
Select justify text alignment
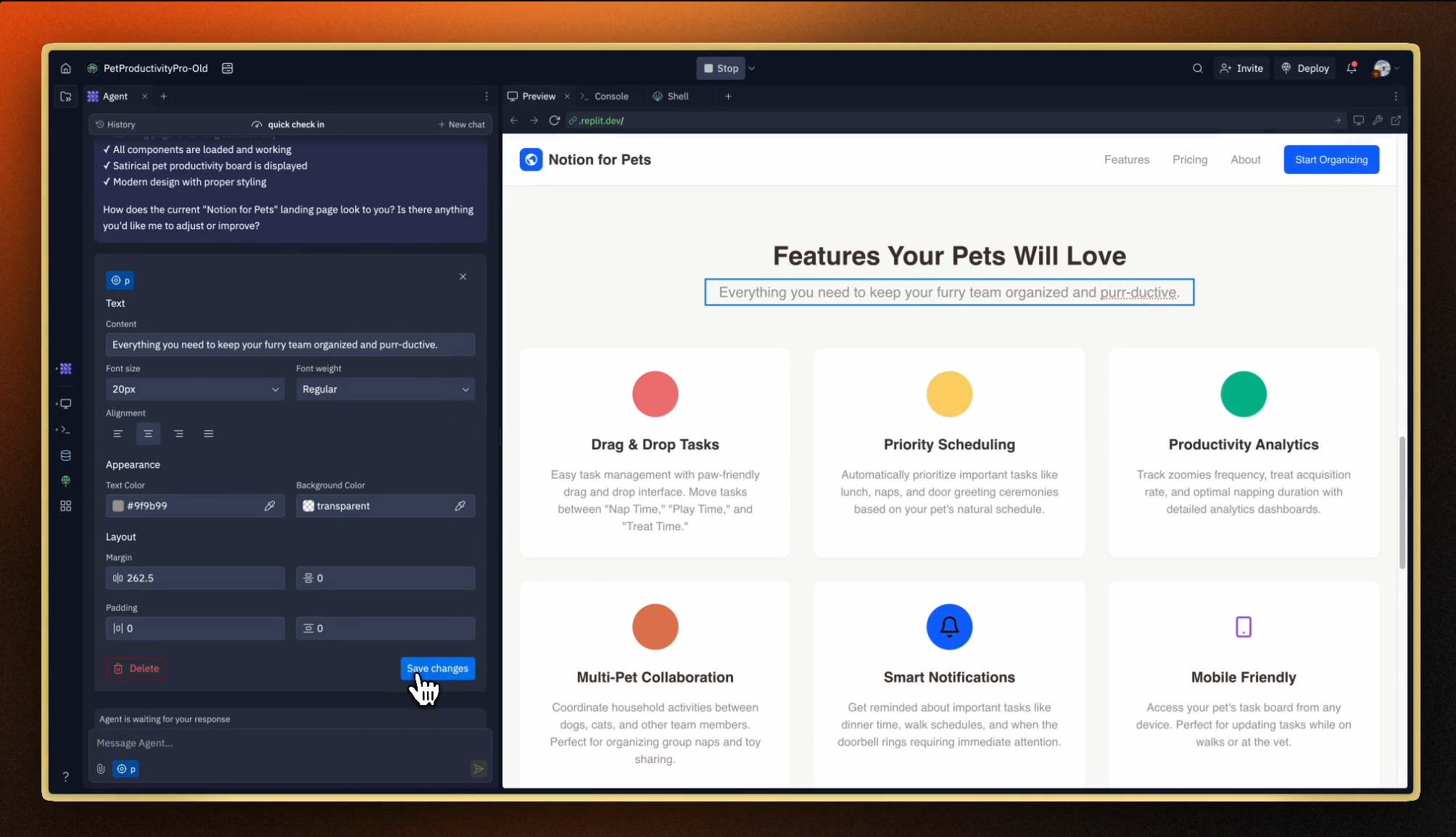[209, 434]
